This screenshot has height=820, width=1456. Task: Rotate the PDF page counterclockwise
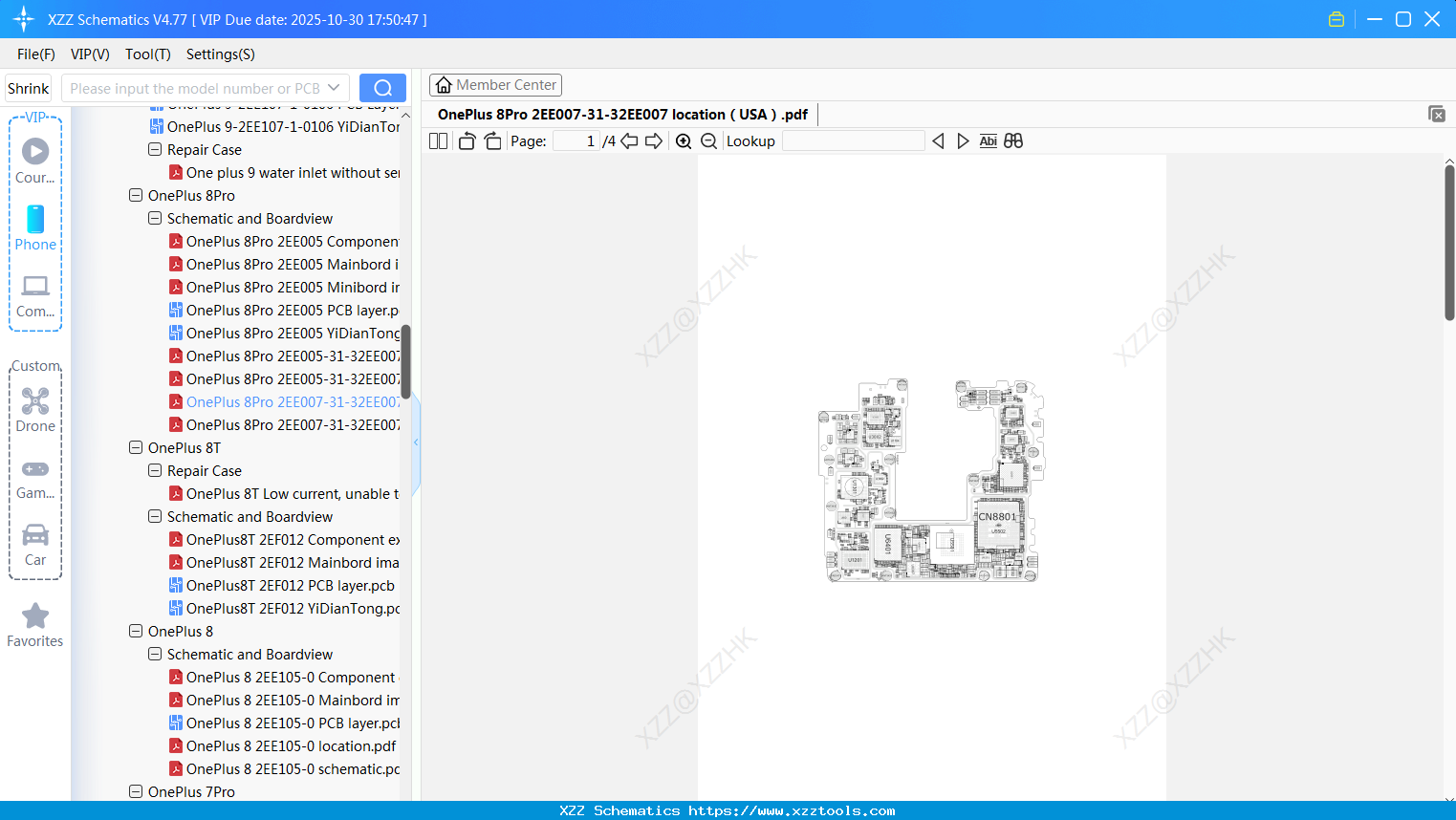466,140
